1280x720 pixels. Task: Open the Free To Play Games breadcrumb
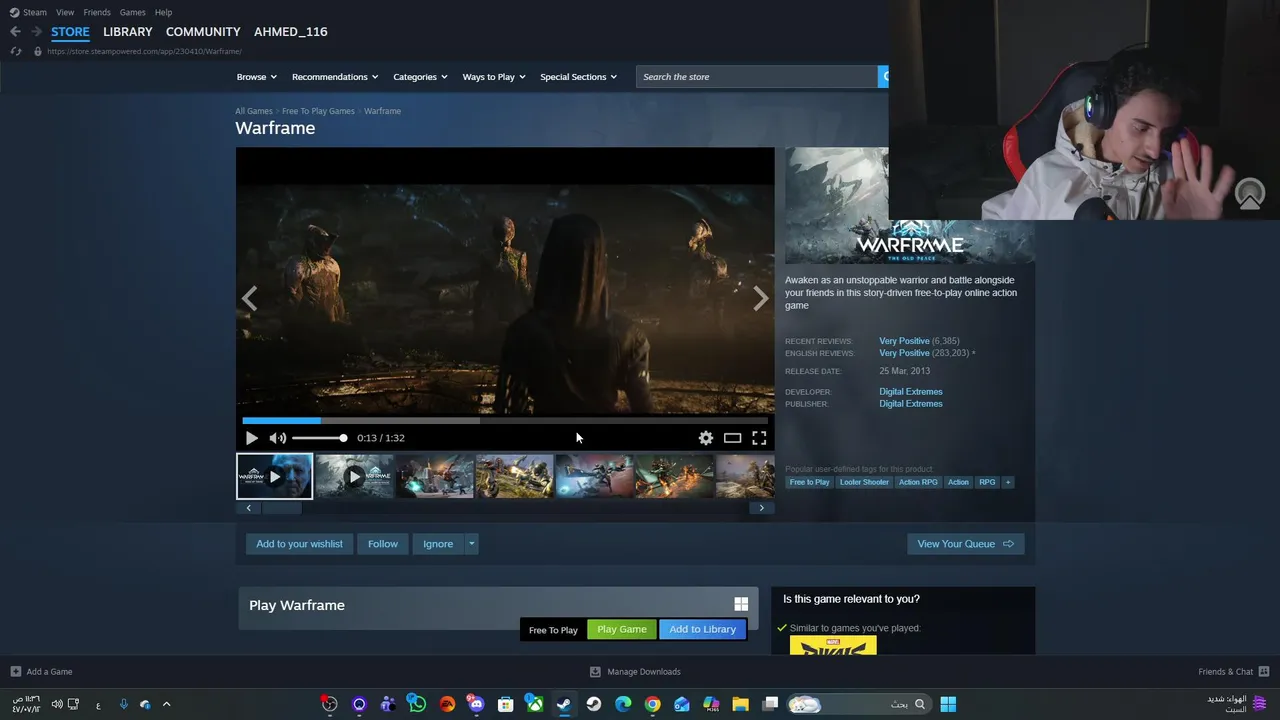pyautogui.click(x=318, y=111)
